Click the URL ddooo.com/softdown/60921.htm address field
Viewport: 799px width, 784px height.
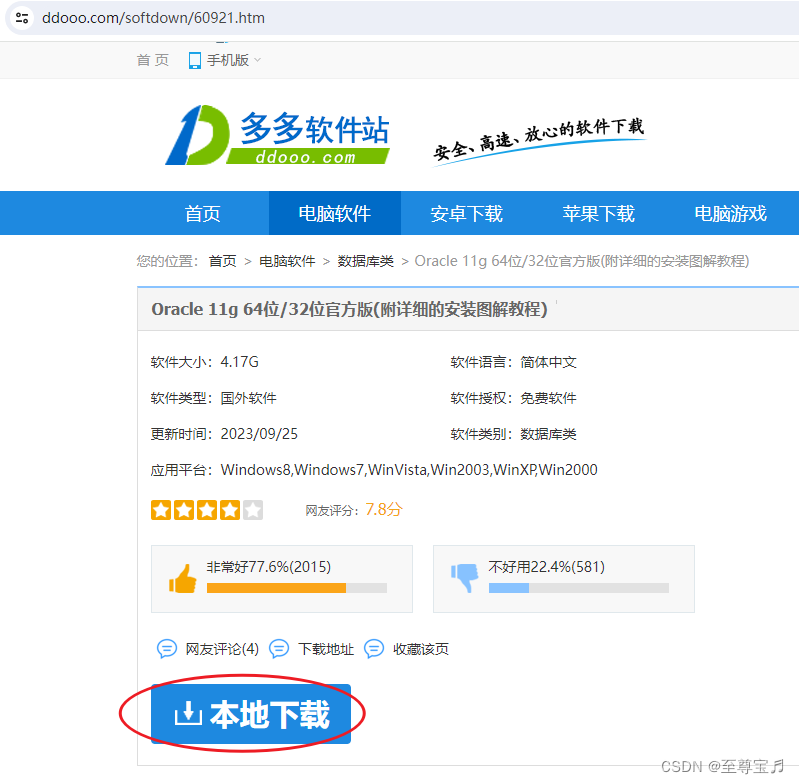tap(153, 18)
